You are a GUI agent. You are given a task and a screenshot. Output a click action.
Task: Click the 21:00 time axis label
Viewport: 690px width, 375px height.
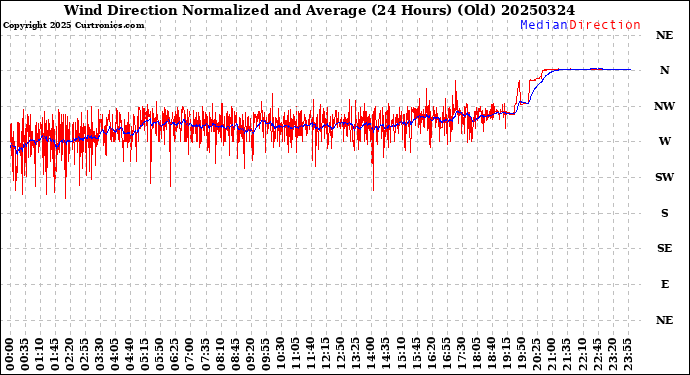point(552,355)
